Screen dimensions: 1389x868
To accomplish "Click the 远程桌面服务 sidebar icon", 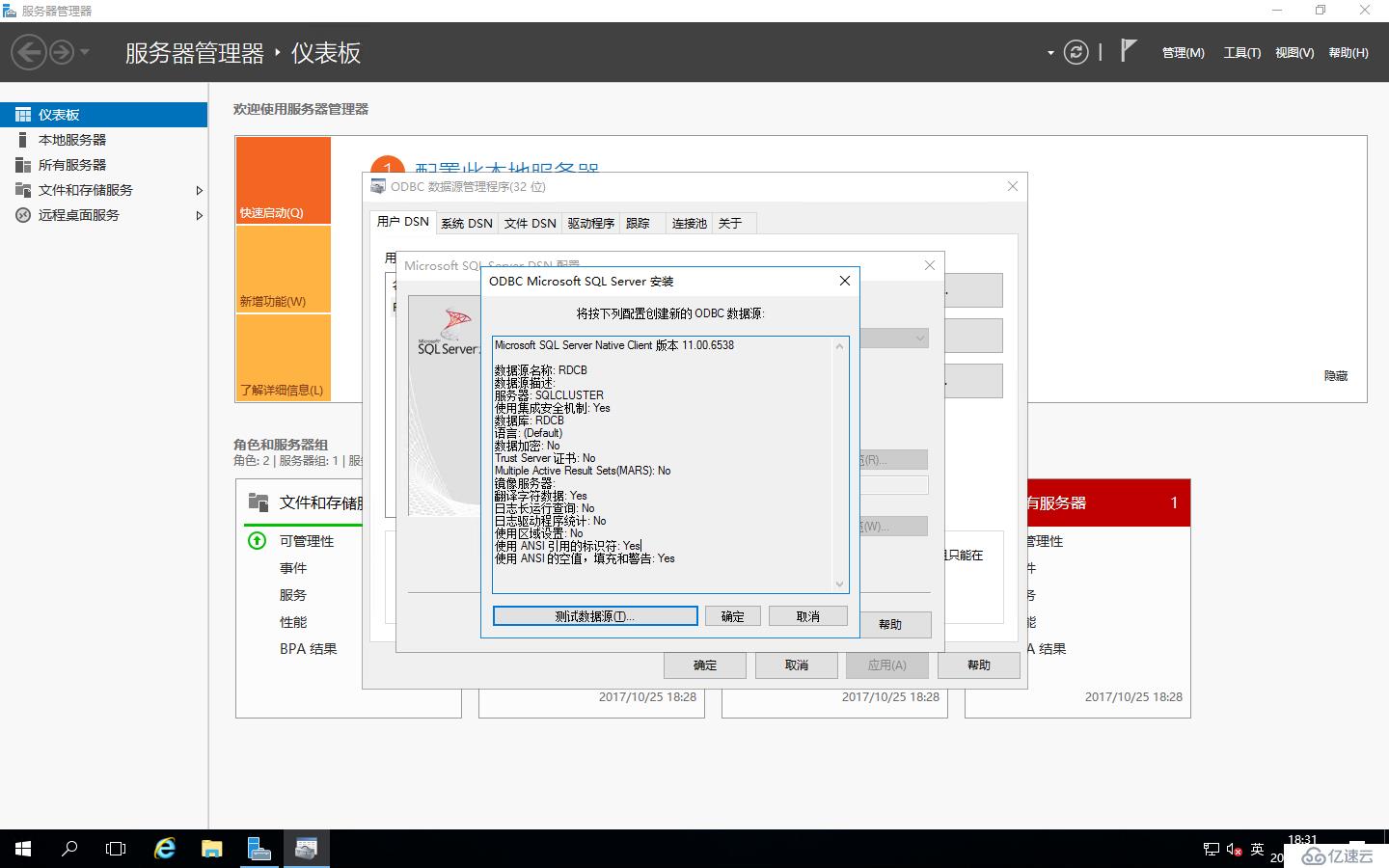I will 23,215.
